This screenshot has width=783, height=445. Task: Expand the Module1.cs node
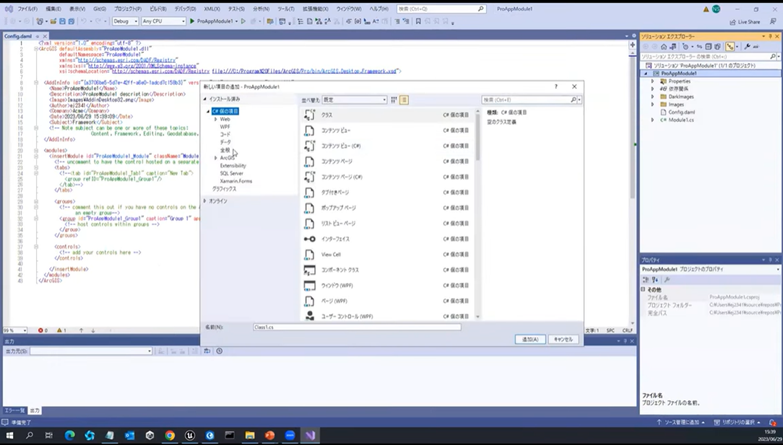pyautogui.click(x=652, y=120)
